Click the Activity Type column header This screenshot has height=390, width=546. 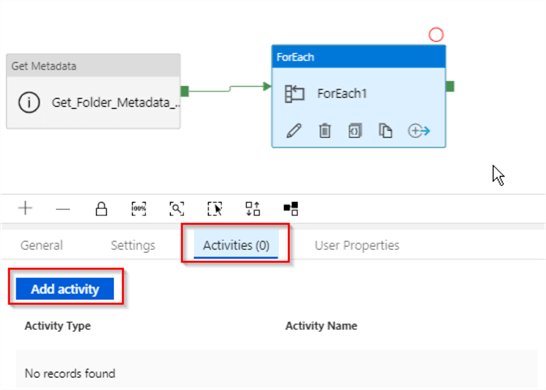[58, 326]
